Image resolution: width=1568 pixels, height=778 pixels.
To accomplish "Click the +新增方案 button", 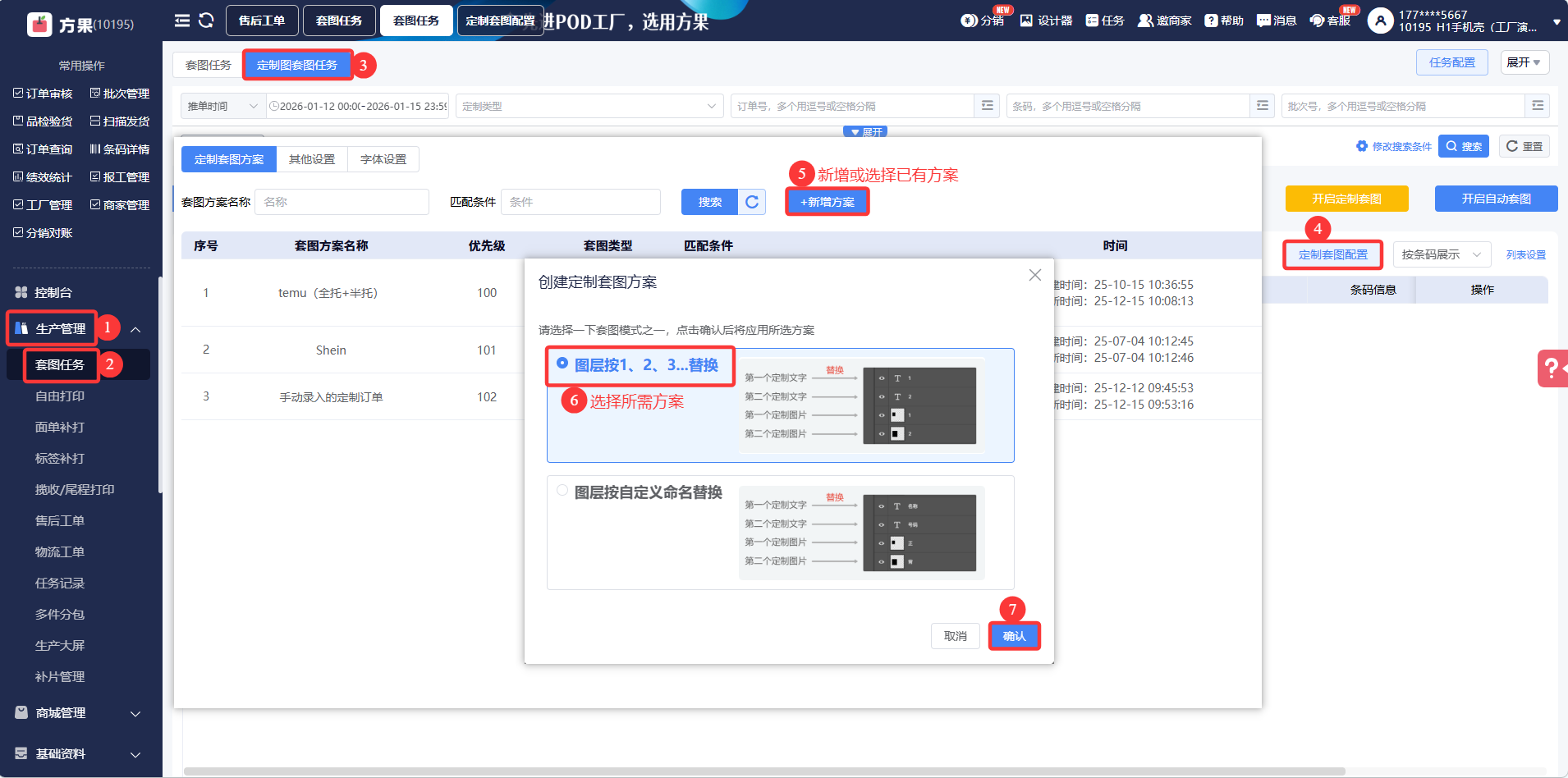I will [x=827, y=202].
